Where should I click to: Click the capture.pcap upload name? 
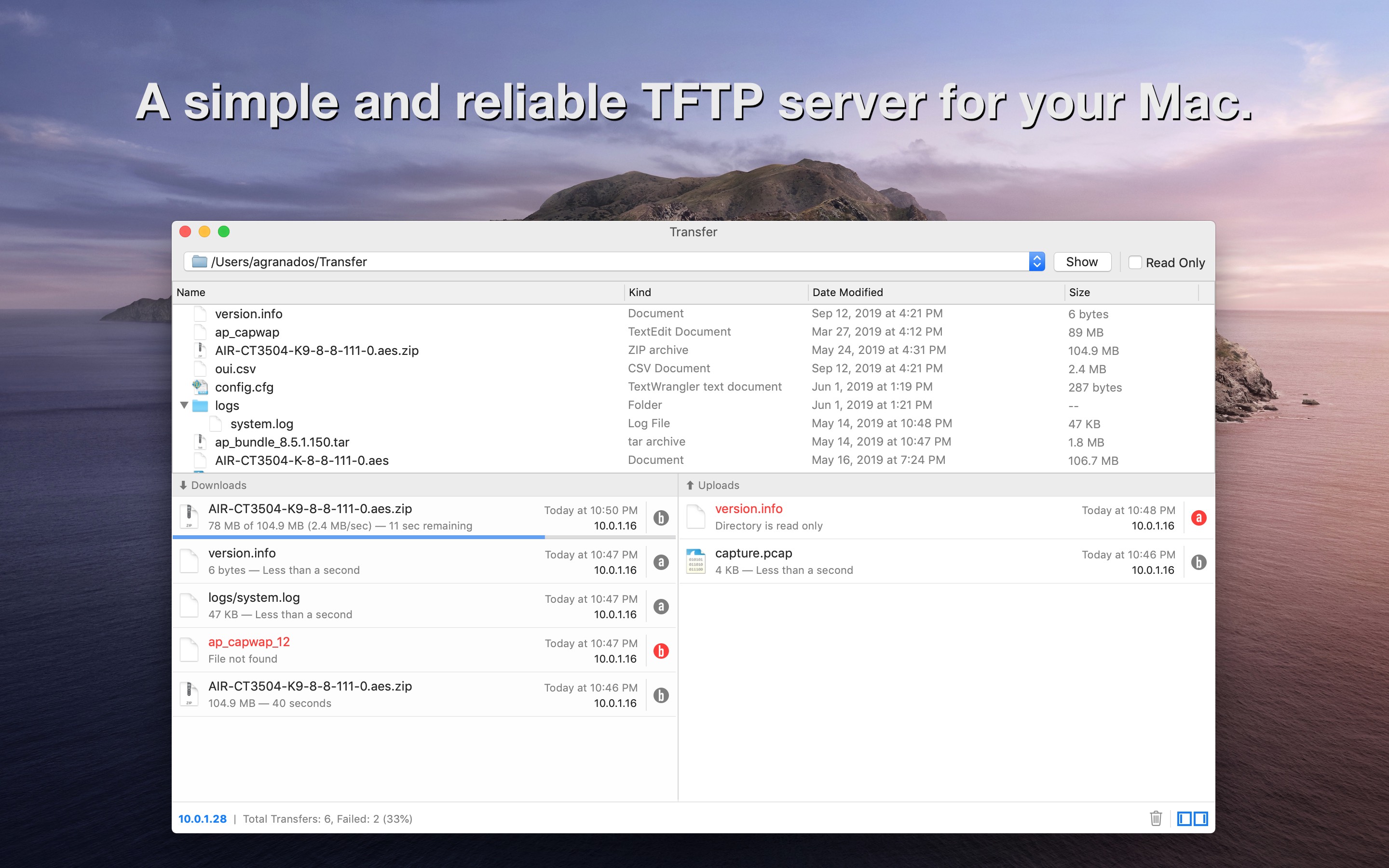tap(754, 554)
